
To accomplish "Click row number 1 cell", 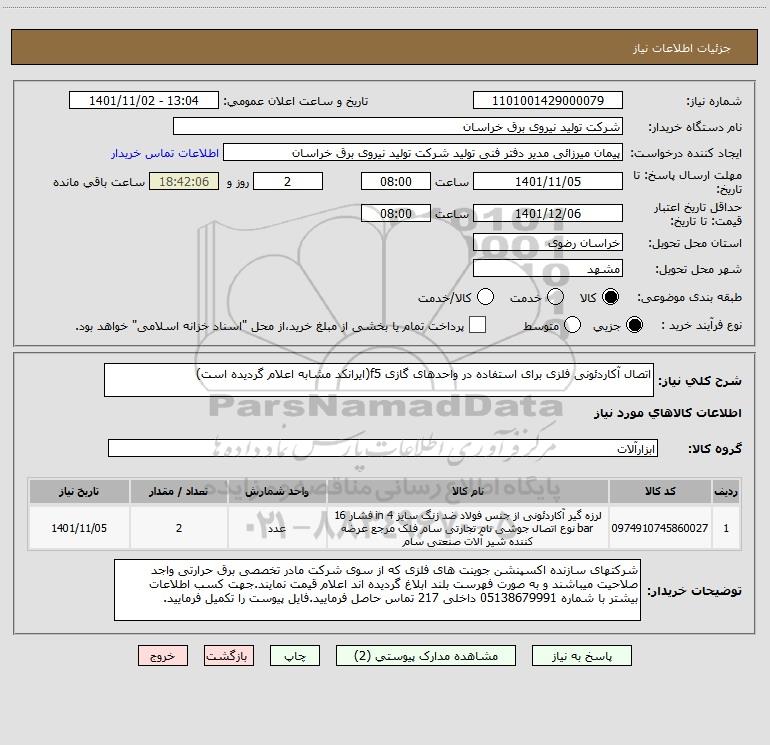I will coord(726,528).
